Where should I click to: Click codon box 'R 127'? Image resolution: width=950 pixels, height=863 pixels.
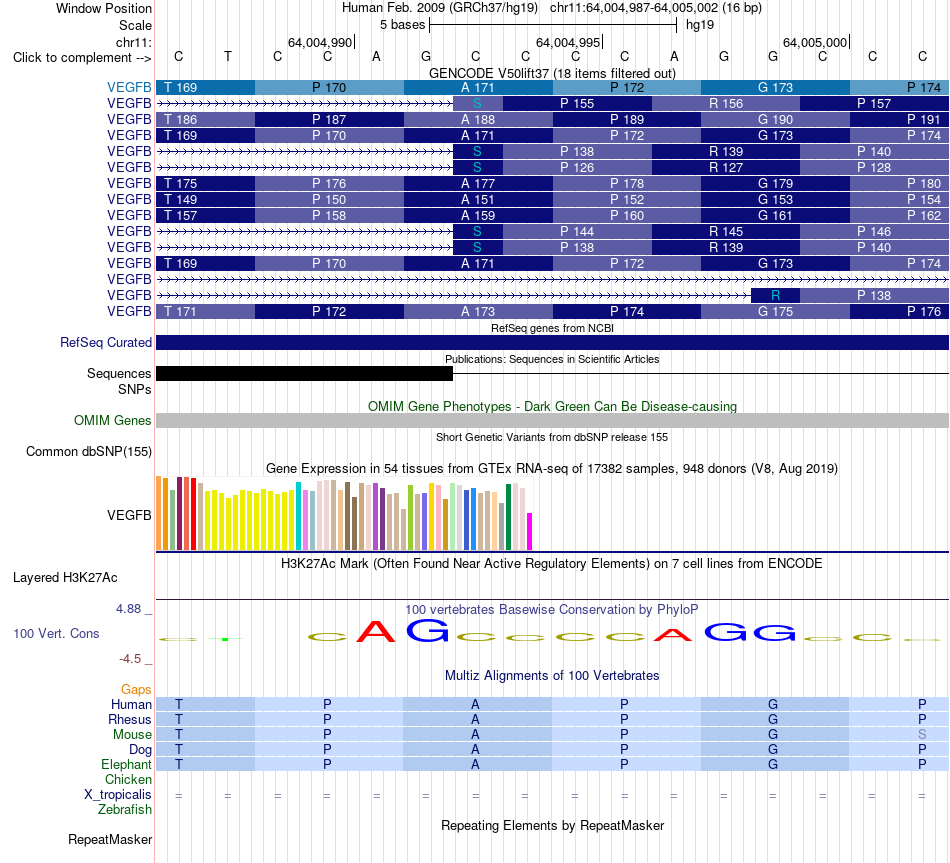(x=726, y=167)
